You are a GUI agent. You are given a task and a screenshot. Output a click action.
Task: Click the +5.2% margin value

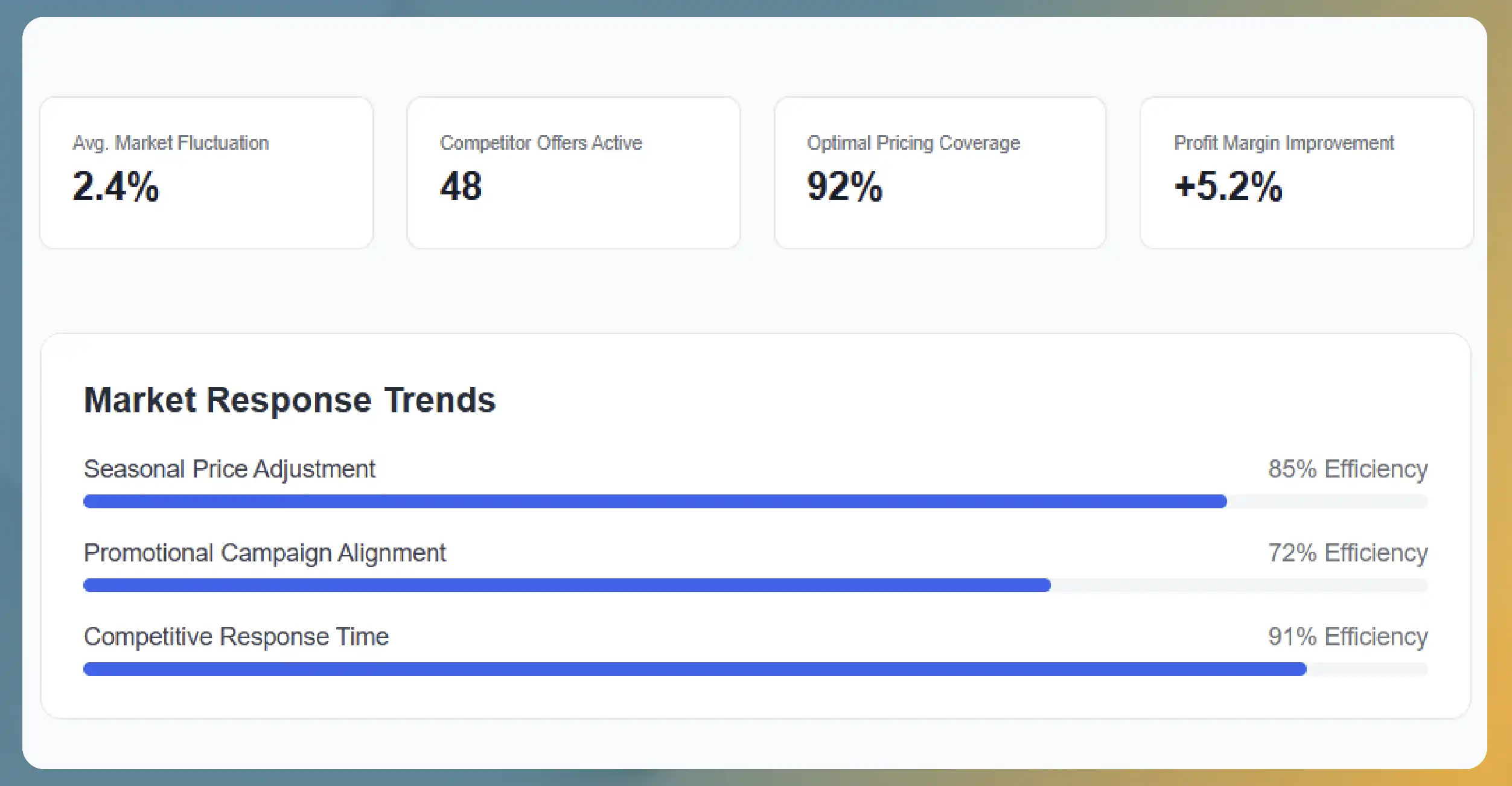coord(1228,186)
